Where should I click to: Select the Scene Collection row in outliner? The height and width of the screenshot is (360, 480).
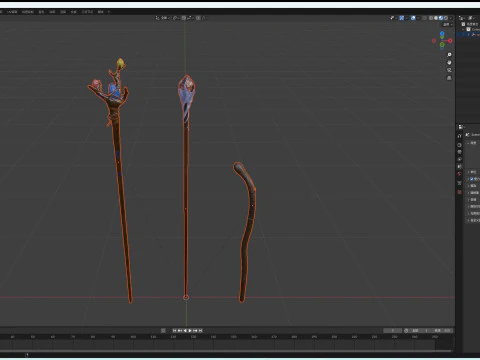click(471, 24)
